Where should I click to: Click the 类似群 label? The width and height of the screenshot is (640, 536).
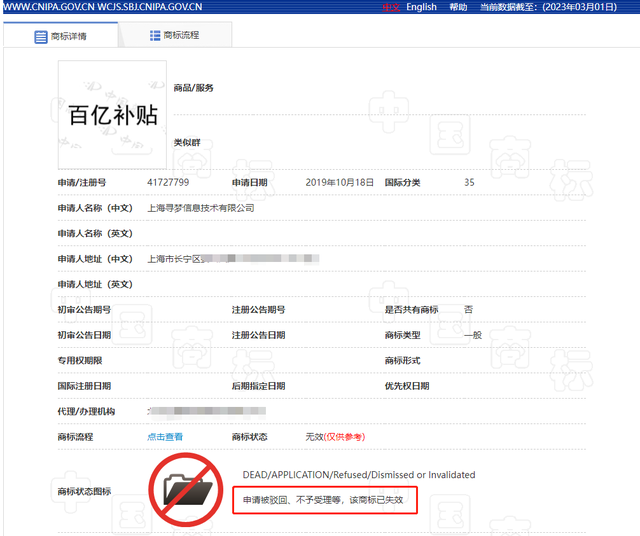pos(187,142)
